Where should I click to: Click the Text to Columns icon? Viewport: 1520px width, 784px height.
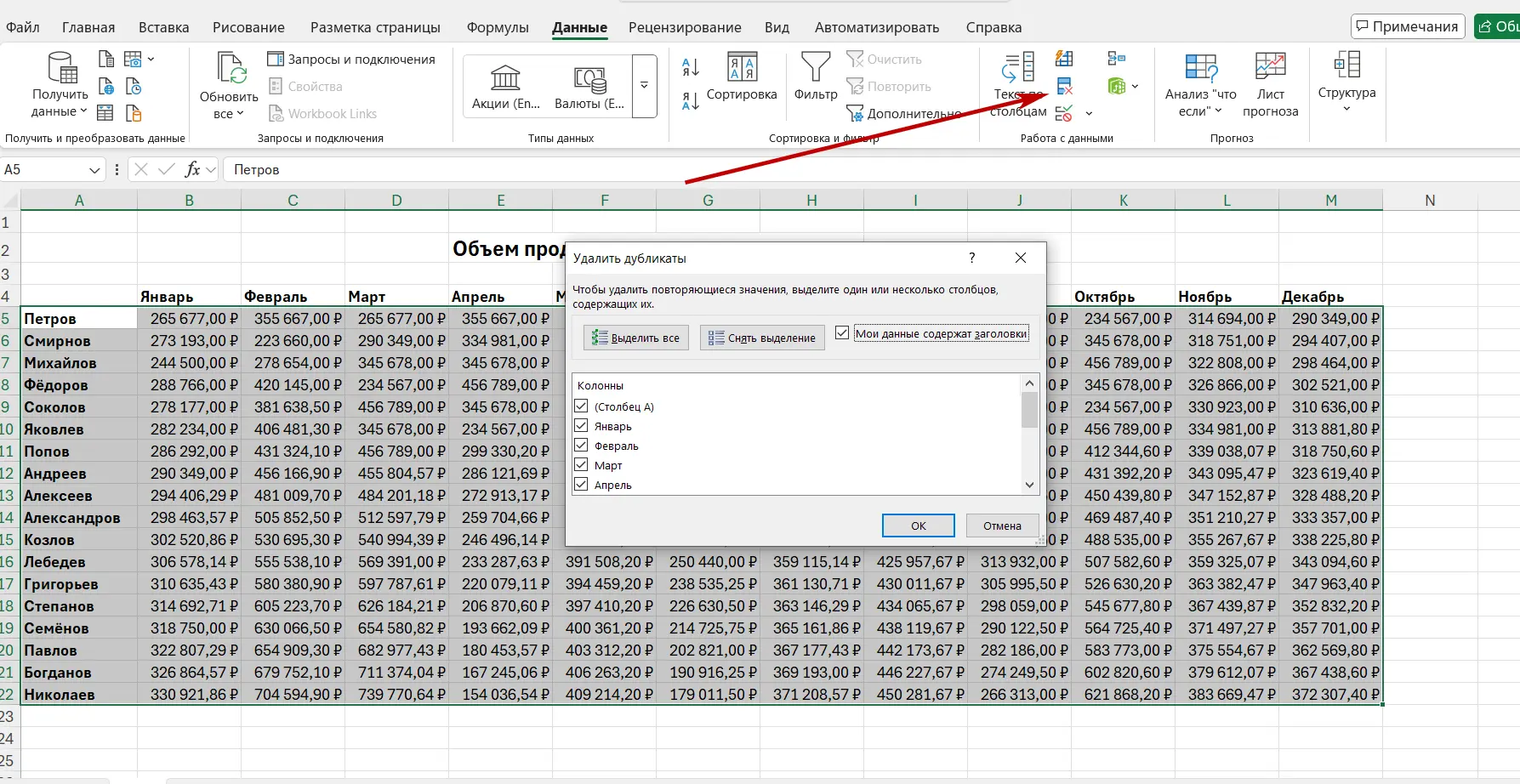click(x=1018, y=83)
